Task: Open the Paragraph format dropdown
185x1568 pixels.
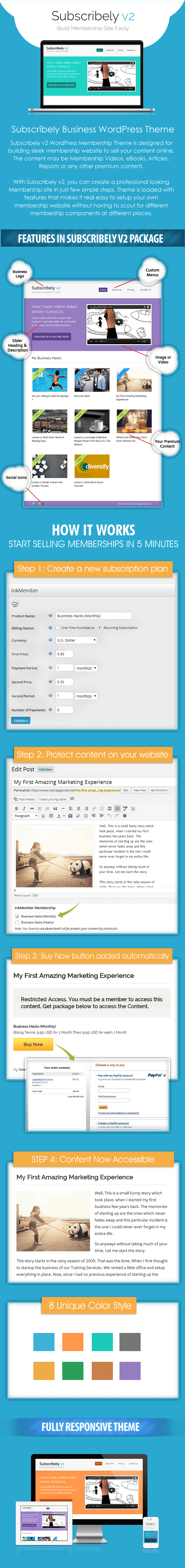Action: [x=26, y=816]
